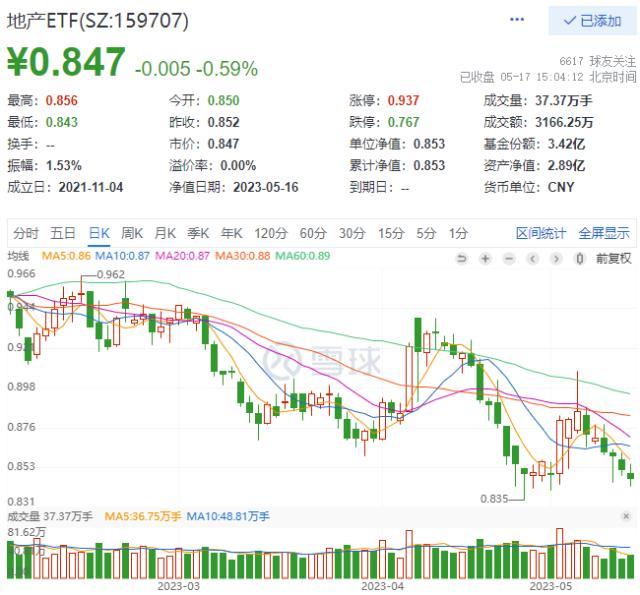This screenshot has width=640, height=595.
Task: Click the 涨停 value 0.937
Action: point(403,100)
